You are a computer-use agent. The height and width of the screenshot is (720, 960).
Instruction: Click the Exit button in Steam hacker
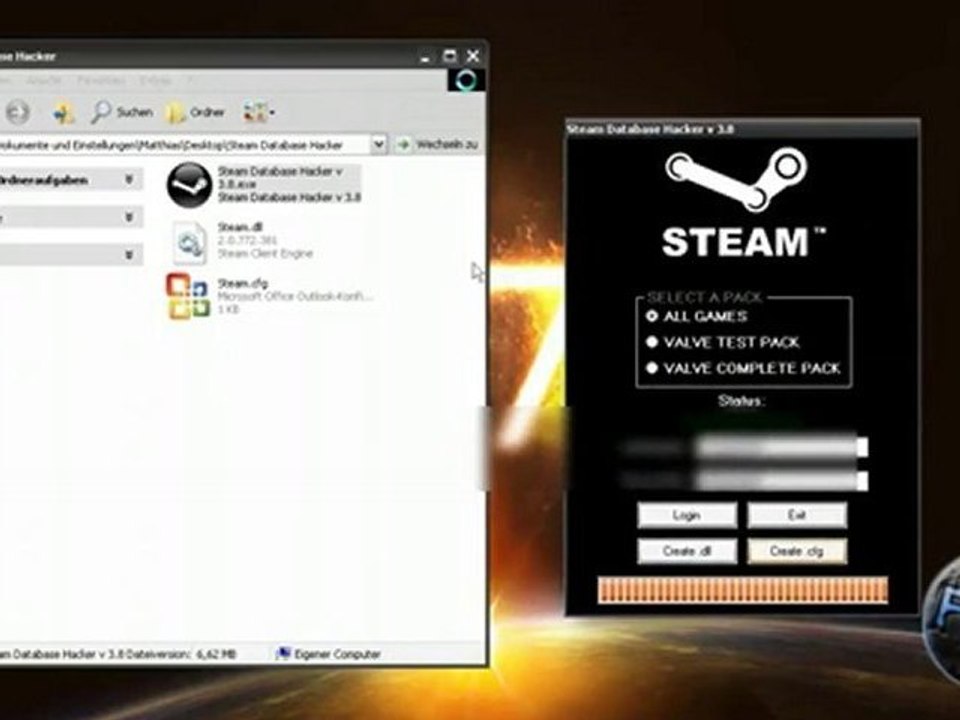tap(797, 516)
